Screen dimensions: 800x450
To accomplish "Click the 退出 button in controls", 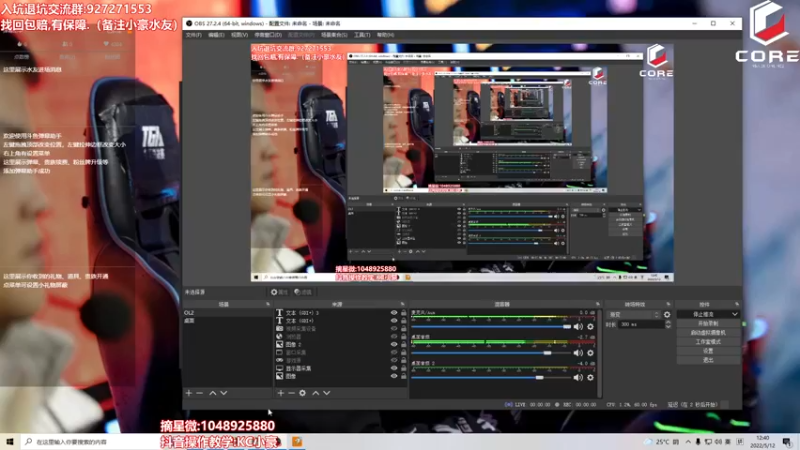I will point(708,360).
